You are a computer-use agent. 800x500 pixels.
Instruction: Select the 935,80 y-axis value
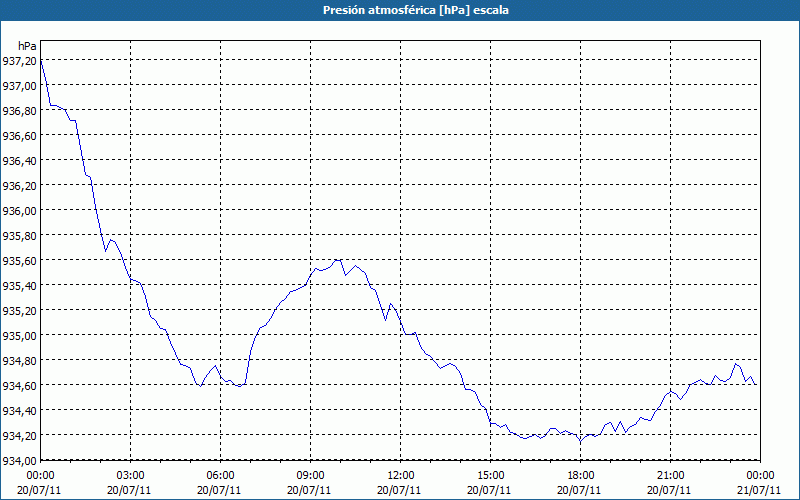click(19, 236)
